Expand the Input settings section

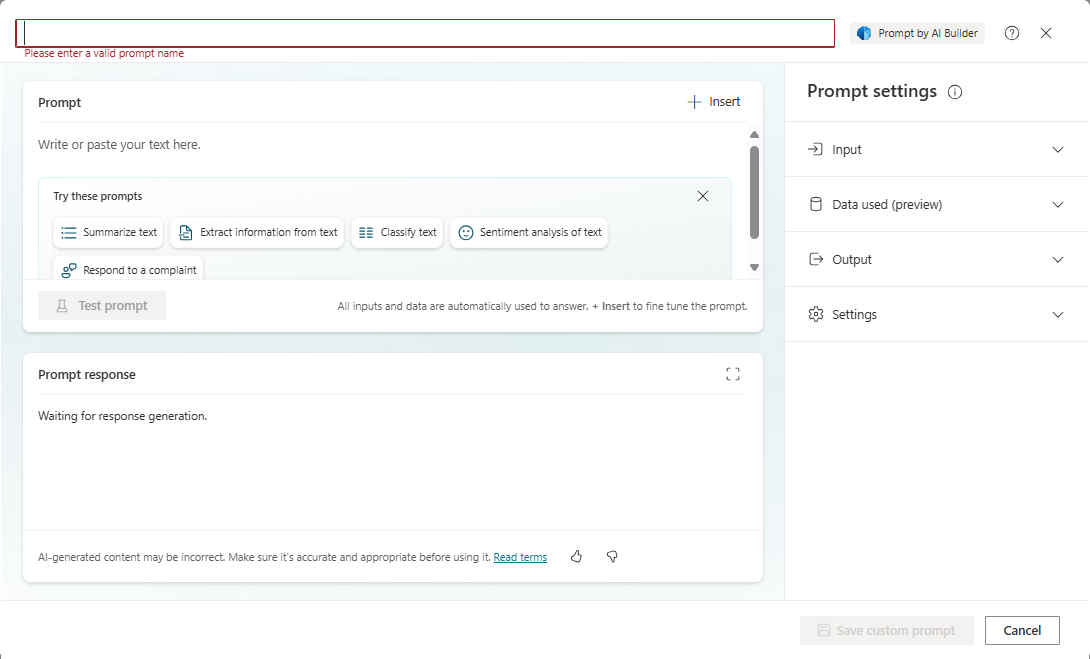pos(936,150)
